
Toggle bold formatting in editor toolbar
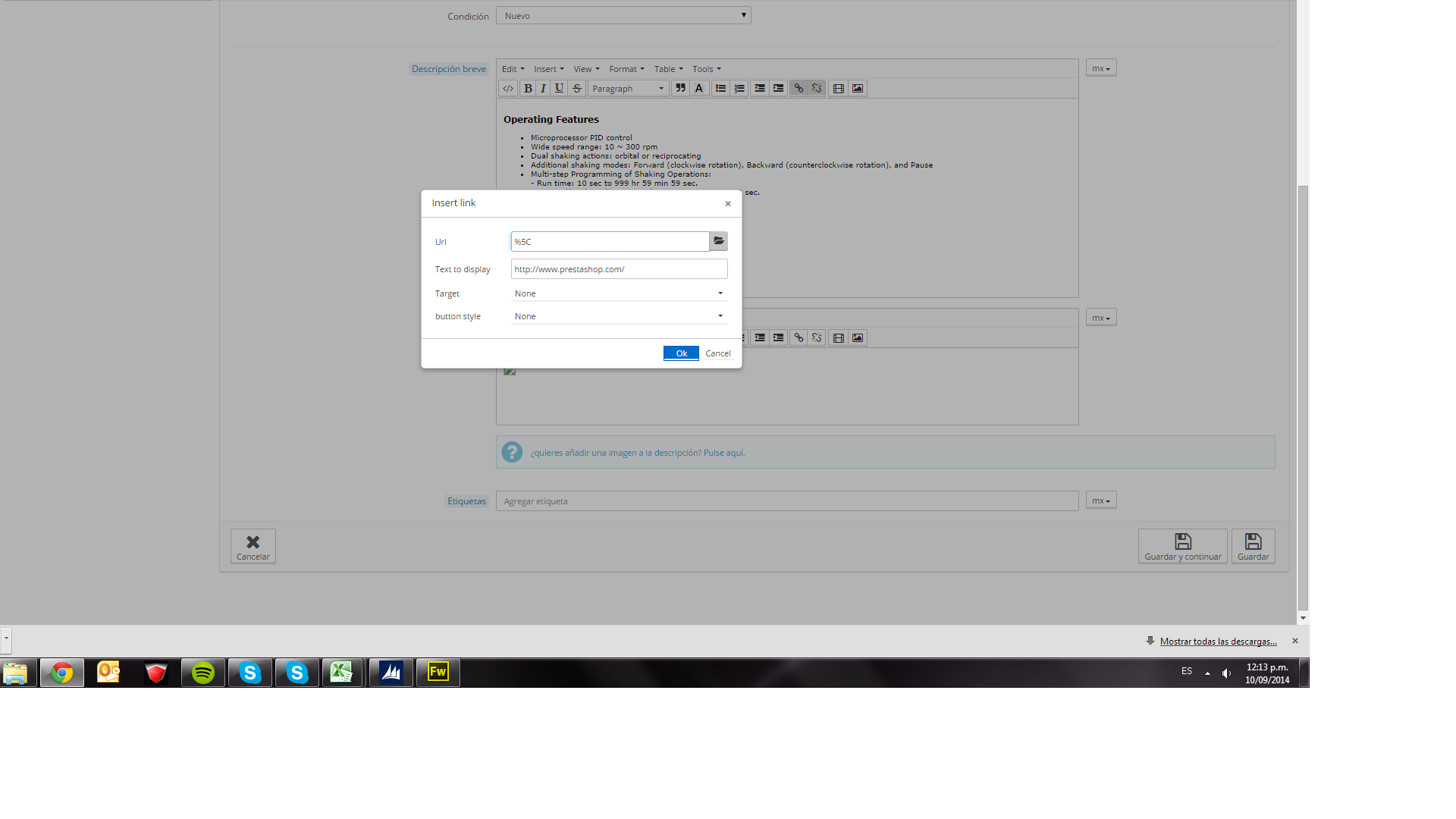[x=528, y=89]
